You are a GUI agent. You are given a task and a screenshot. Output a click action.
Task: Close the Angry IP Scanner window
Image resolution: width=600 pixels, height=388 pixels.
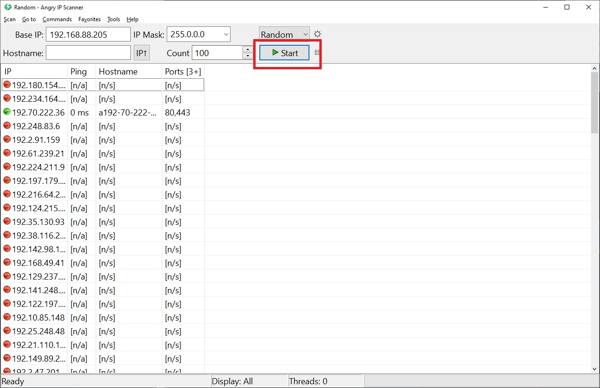tap(589, 7)
